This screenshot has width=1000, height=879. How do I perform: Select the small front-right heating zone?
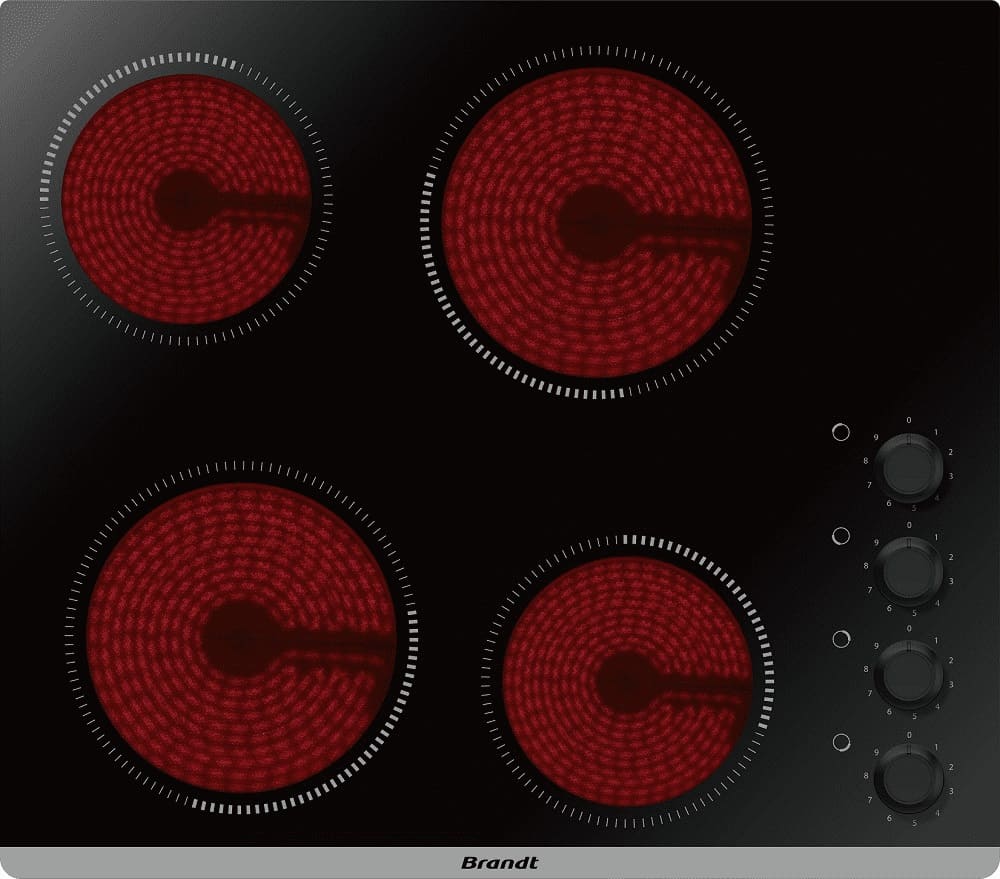[x=628, y=681]
